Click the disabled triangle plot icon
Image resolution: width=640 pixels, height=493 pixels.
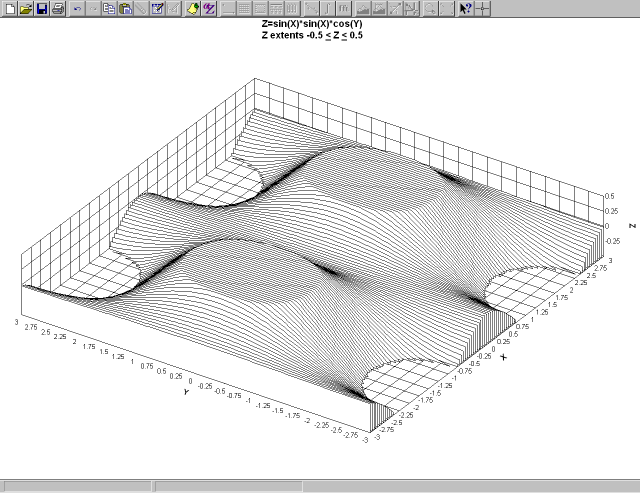tap(411, 9)
